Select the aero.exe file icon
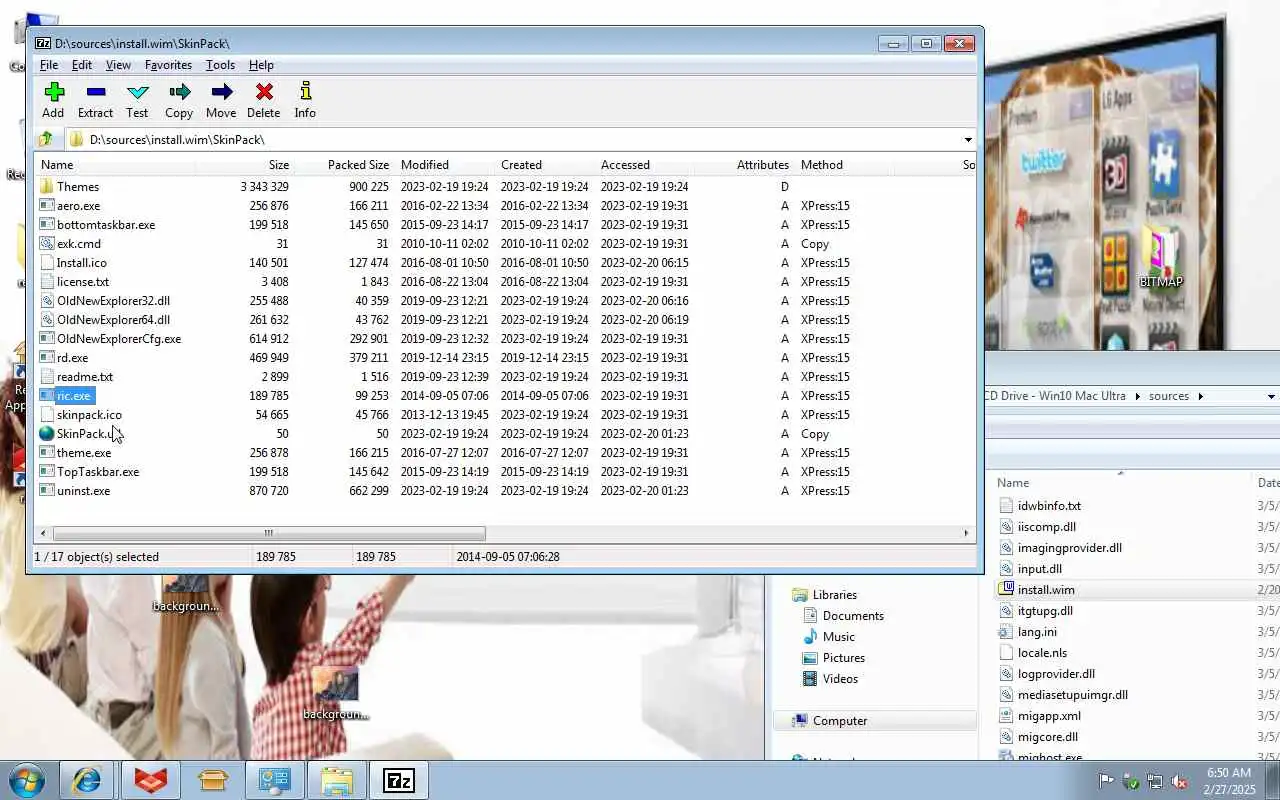This screenshot has width=1280, height=800. [x=47, y=205]
